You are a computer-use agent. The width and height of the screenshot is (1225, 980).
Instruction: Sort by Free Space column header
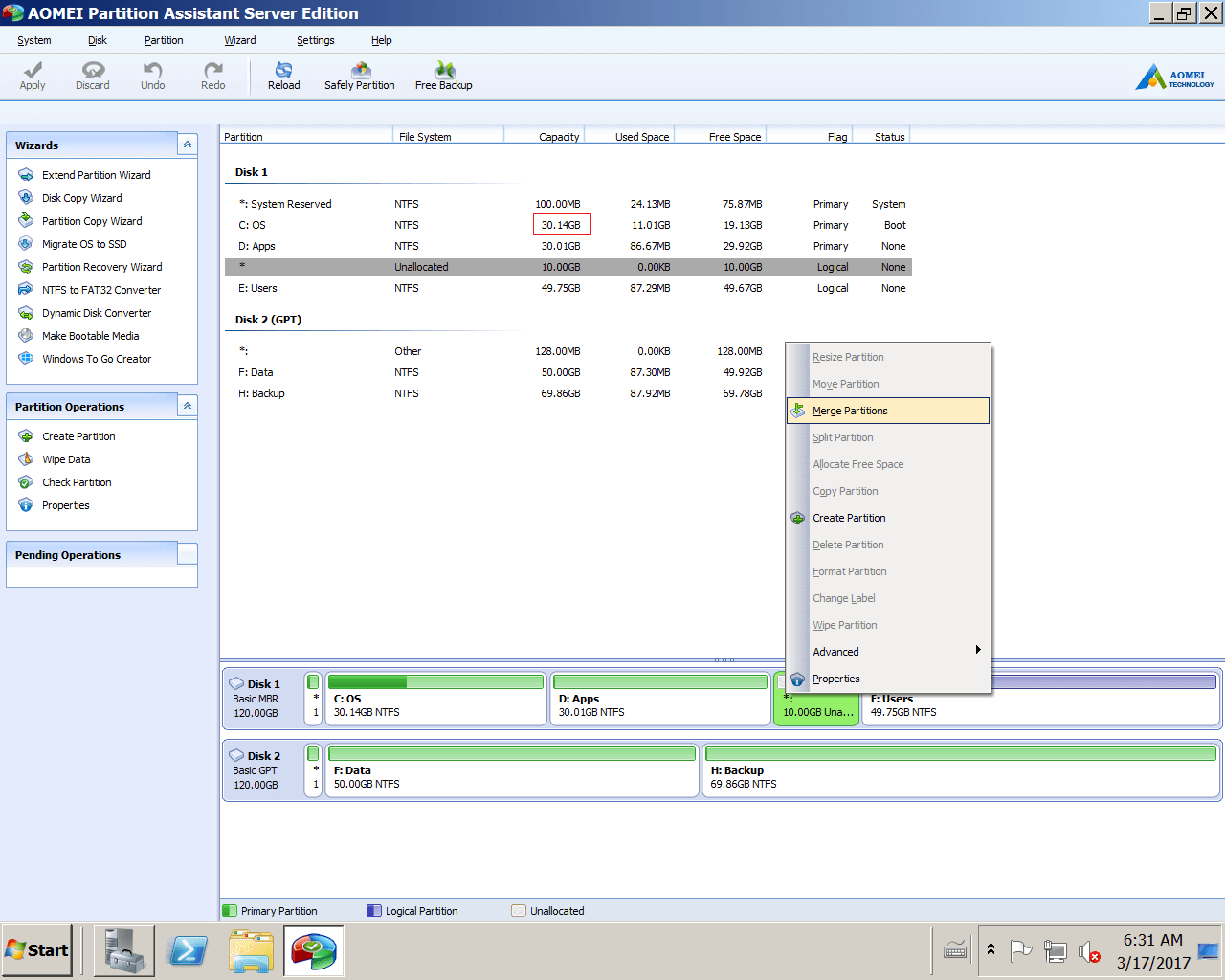[721, 137]
